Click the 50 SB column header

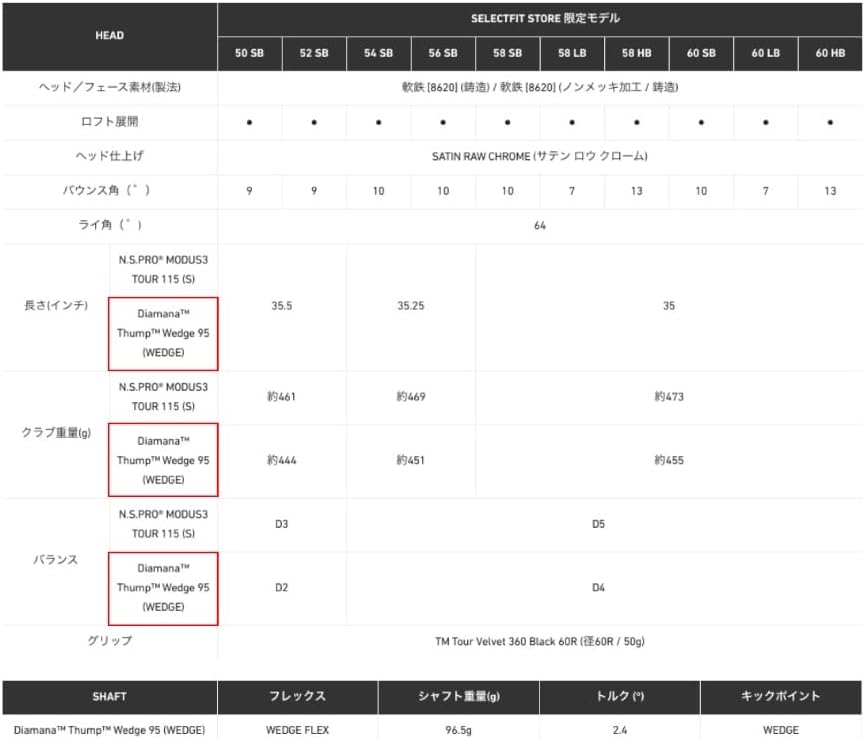(x=249, y=53)
